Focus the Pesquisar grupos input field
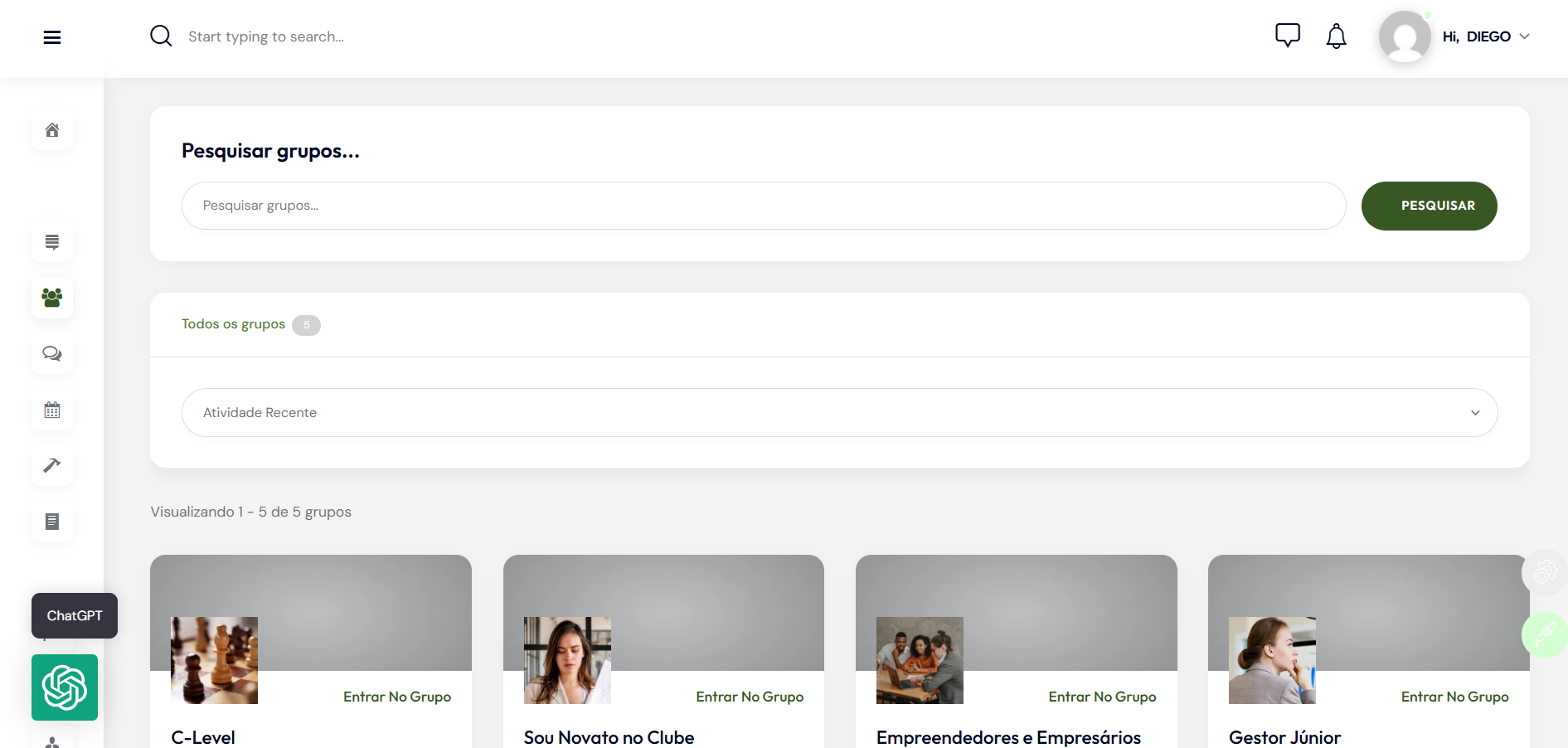 tap(763, 206)
